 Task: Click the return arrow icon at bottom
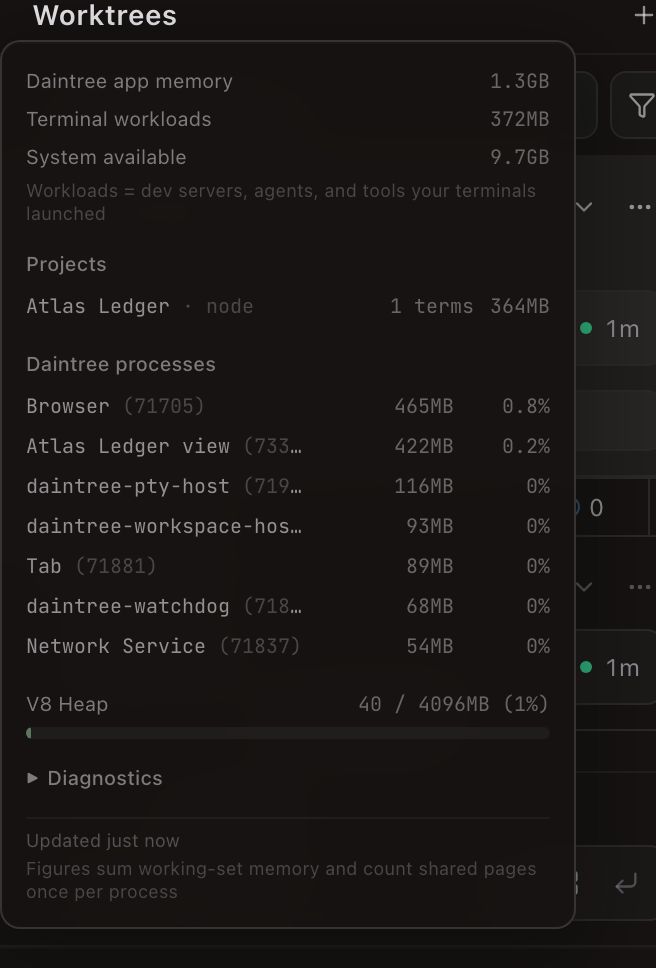pos(626,884)
